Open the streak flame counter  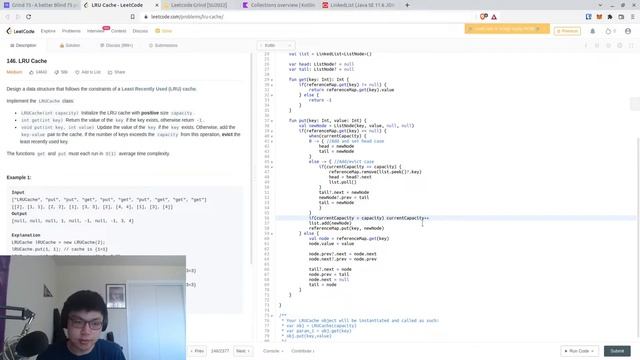coord(611,31)
